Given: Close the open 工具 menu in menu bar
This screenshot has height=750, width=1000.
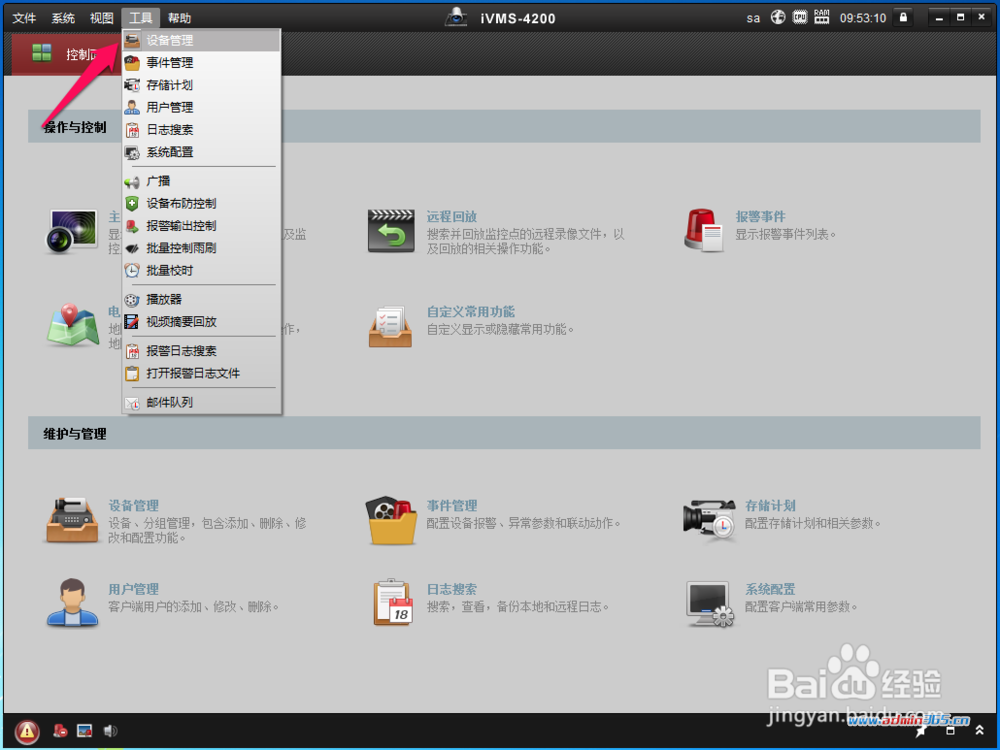Looking at the screenshot, I should click(x=140, y=18).
